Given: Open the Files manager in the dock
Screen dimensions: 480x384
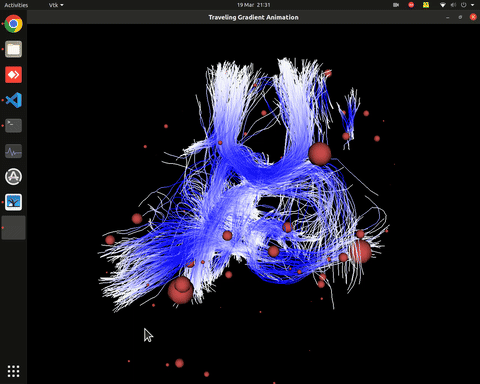Looking at the screenshot, I should (13, 49).
